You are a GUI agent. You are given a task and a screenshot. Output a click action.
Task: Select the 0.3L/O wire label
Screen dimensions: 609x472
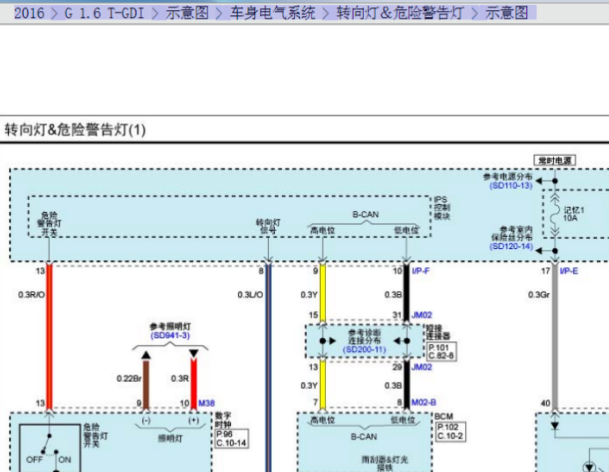250,295
